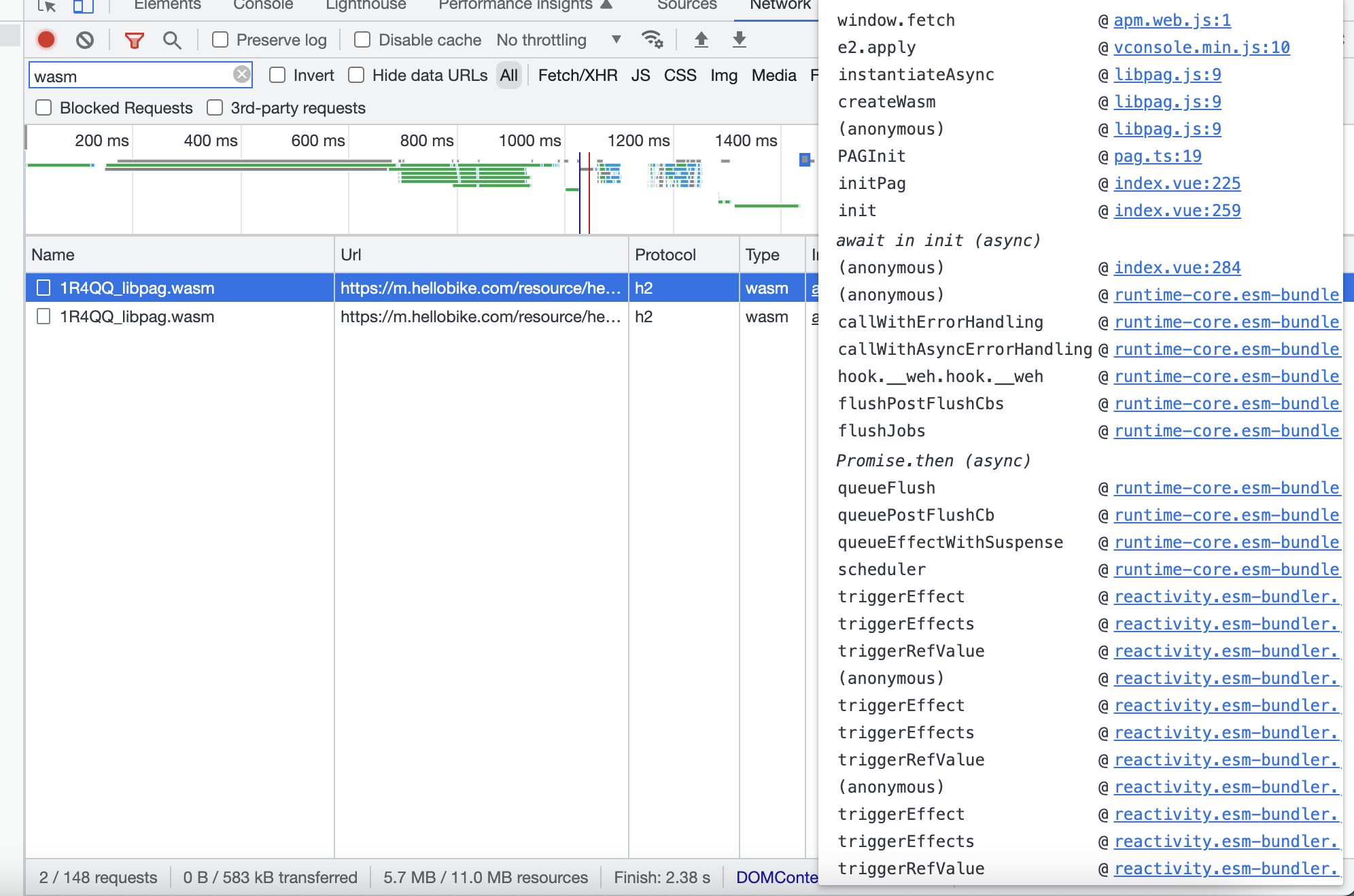Open the network search panel
The width and height of the screenshot is (1354, 896).
click(171, 39)
